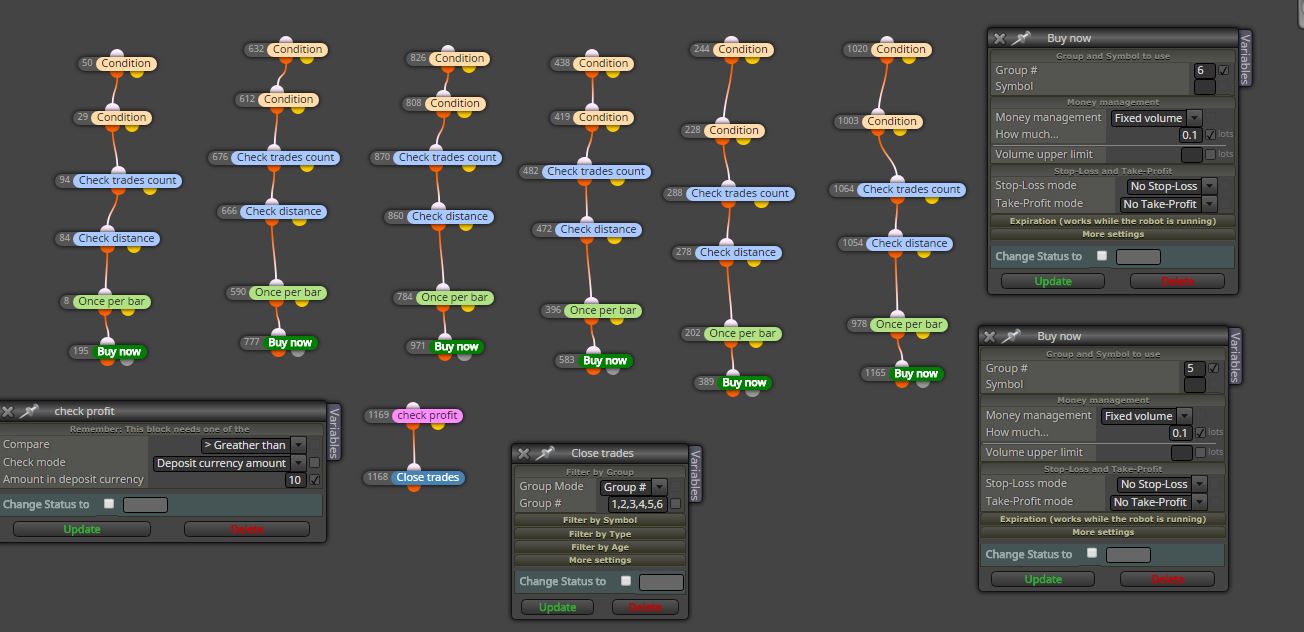Toggle Amount in deposit currency checkbox

click(315, 480)
